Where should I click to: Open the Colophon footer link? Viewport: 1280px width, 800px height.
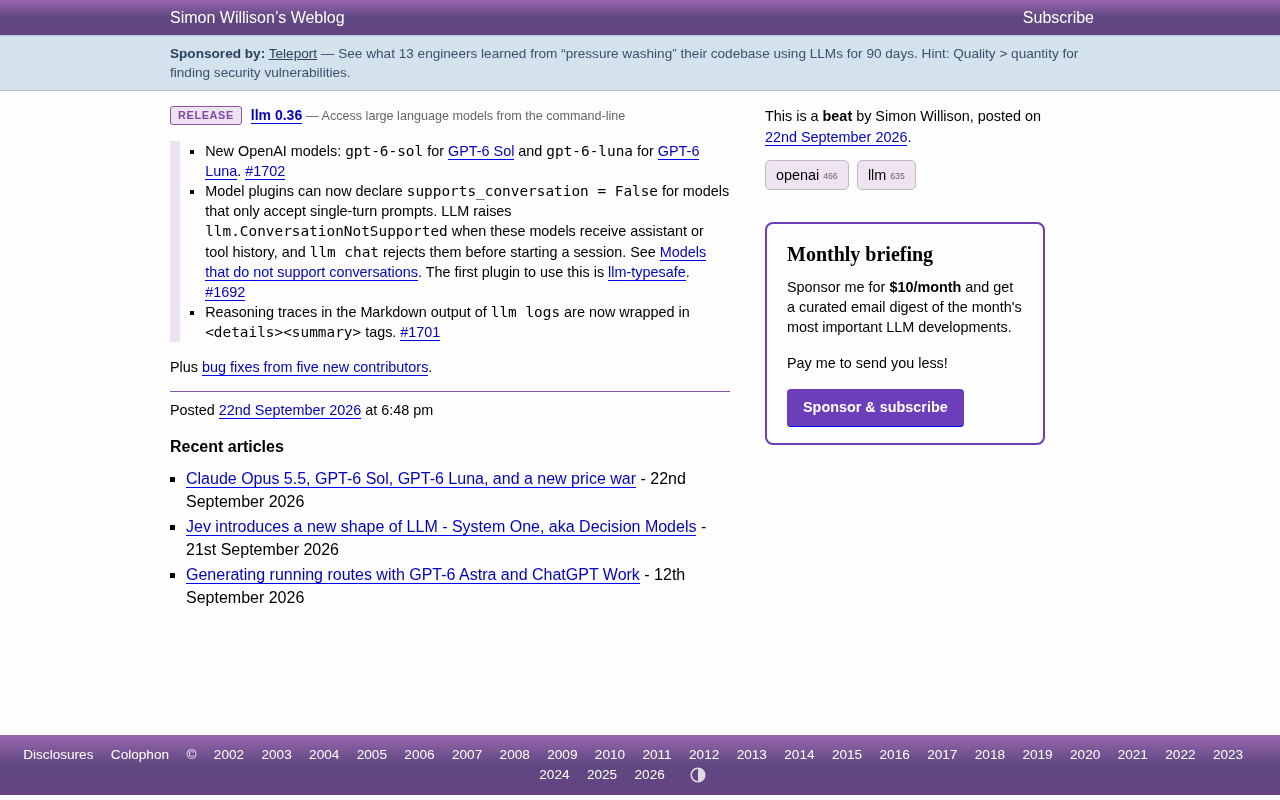point(140,755)
